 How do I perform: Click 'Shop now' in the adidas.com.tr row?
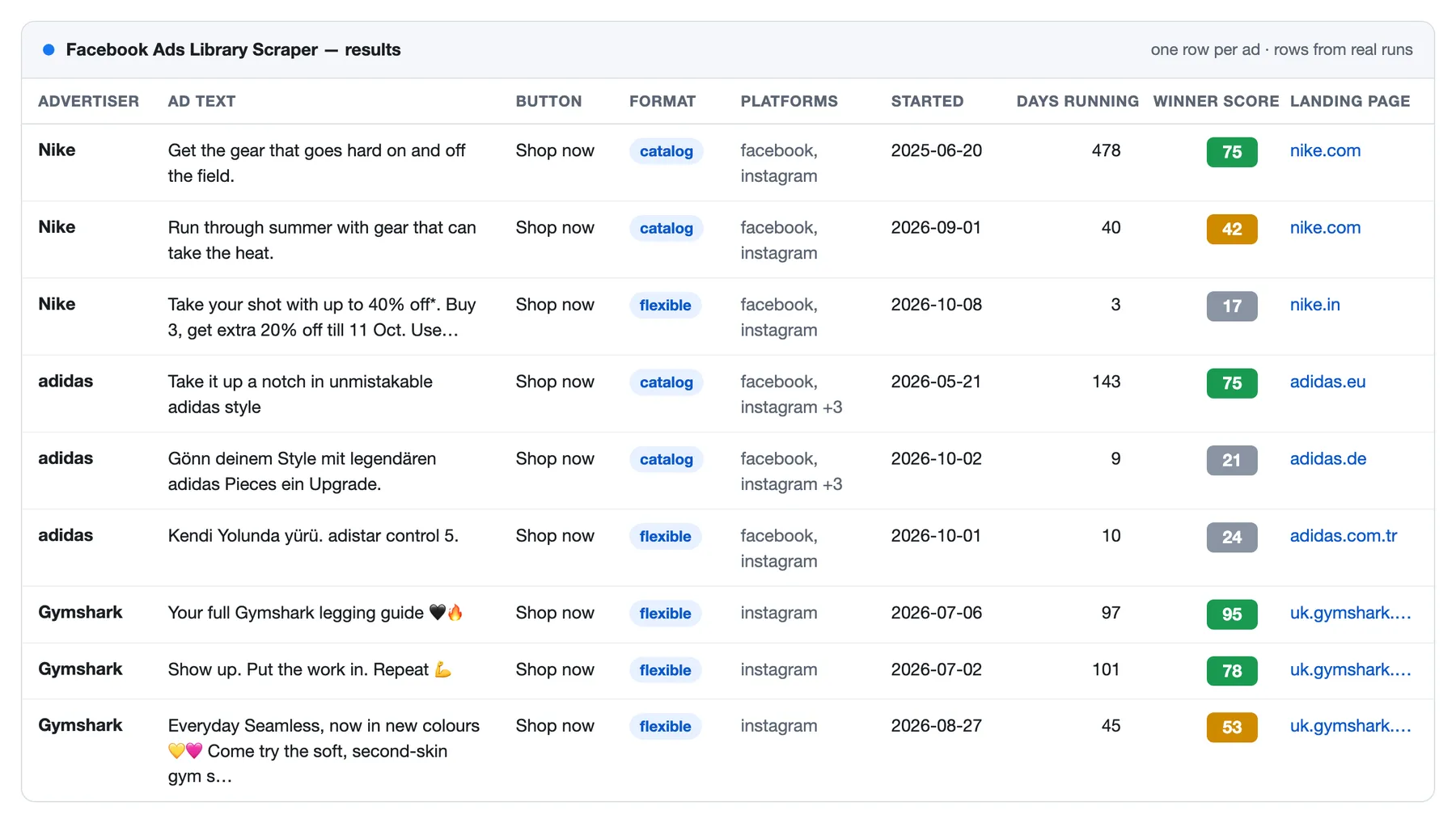click(x=555, y=535)
